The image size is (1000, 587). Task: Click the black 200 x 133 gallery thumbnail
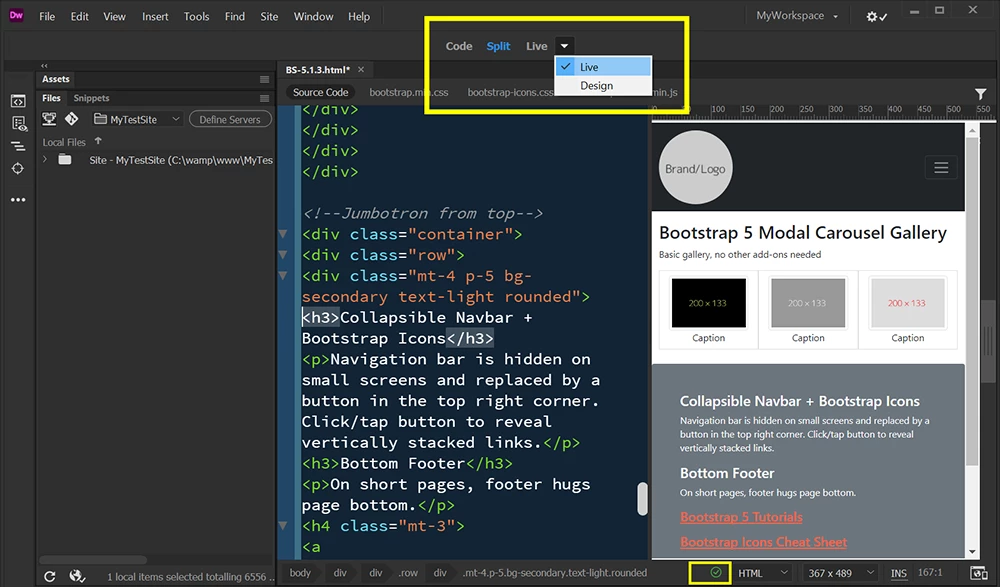[708, 302]
